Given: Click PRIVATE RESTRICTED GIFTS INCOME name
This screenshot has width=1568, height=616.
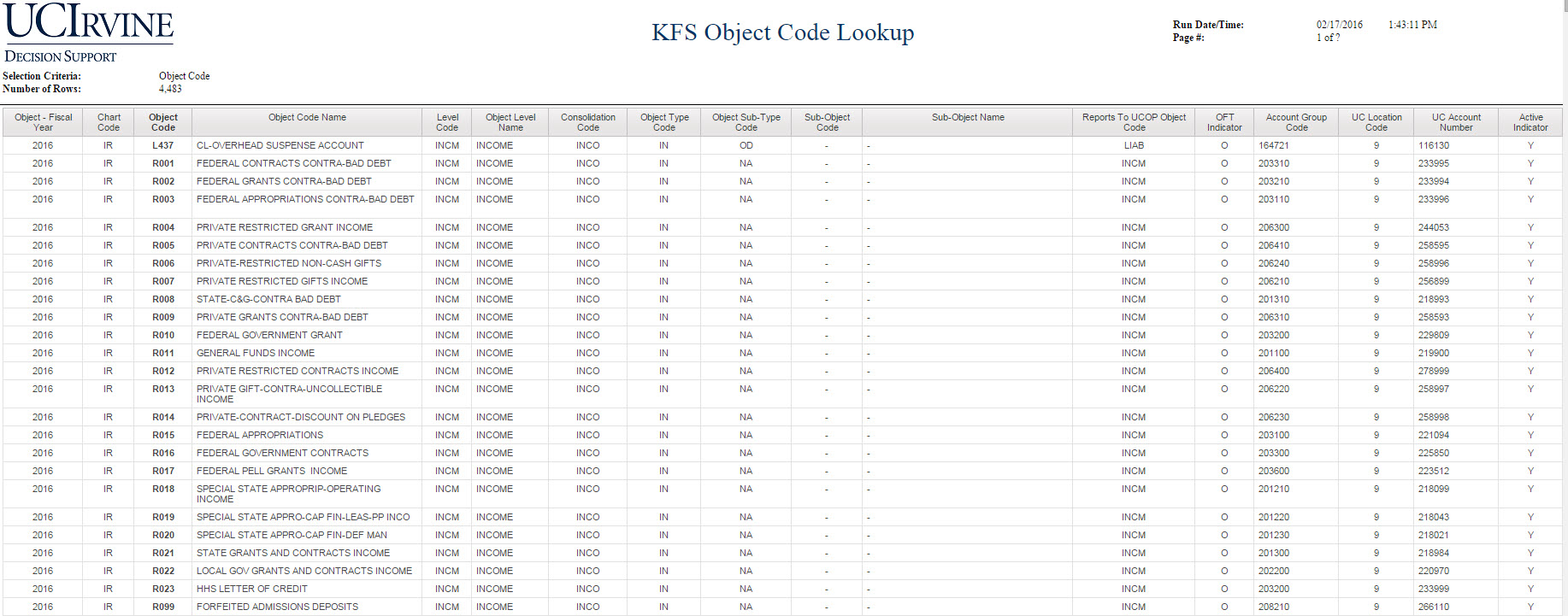Looking at the screenshot, I should [282, 281].
